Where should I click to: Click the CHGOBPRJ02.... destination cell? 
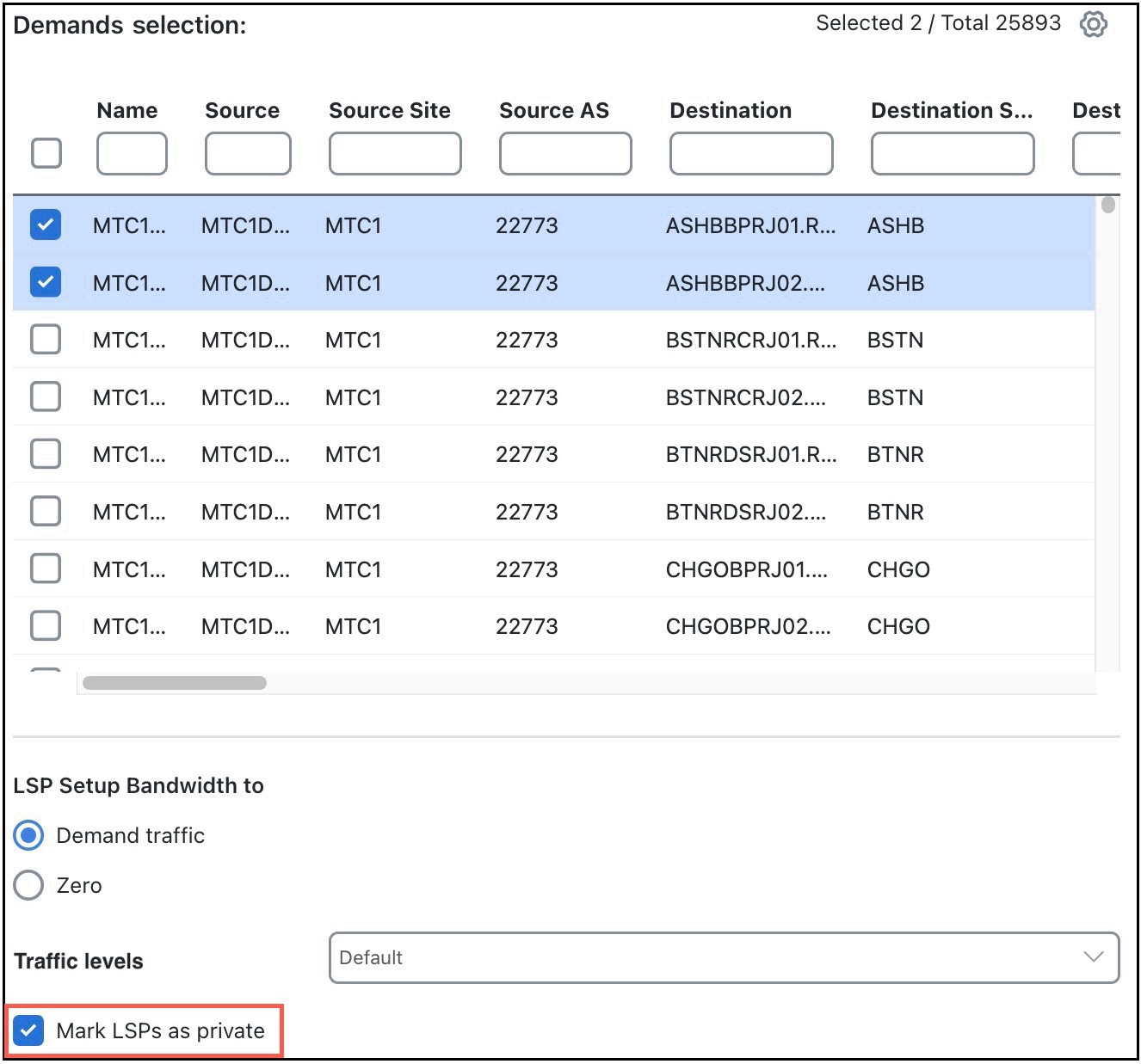coord(749,626)
